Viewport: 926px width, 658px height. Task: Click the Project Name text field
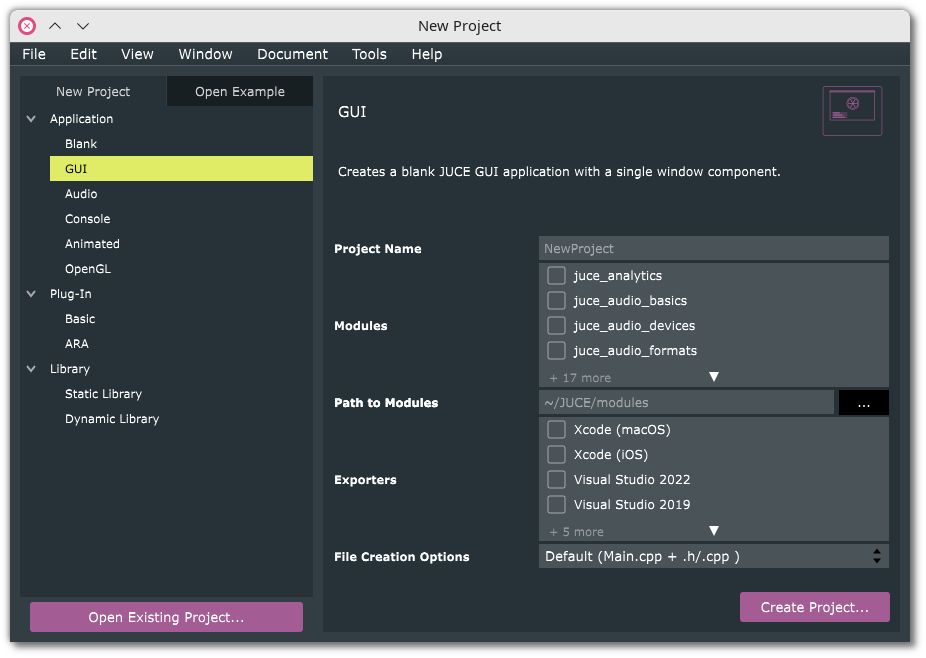[x=713, y=248]
